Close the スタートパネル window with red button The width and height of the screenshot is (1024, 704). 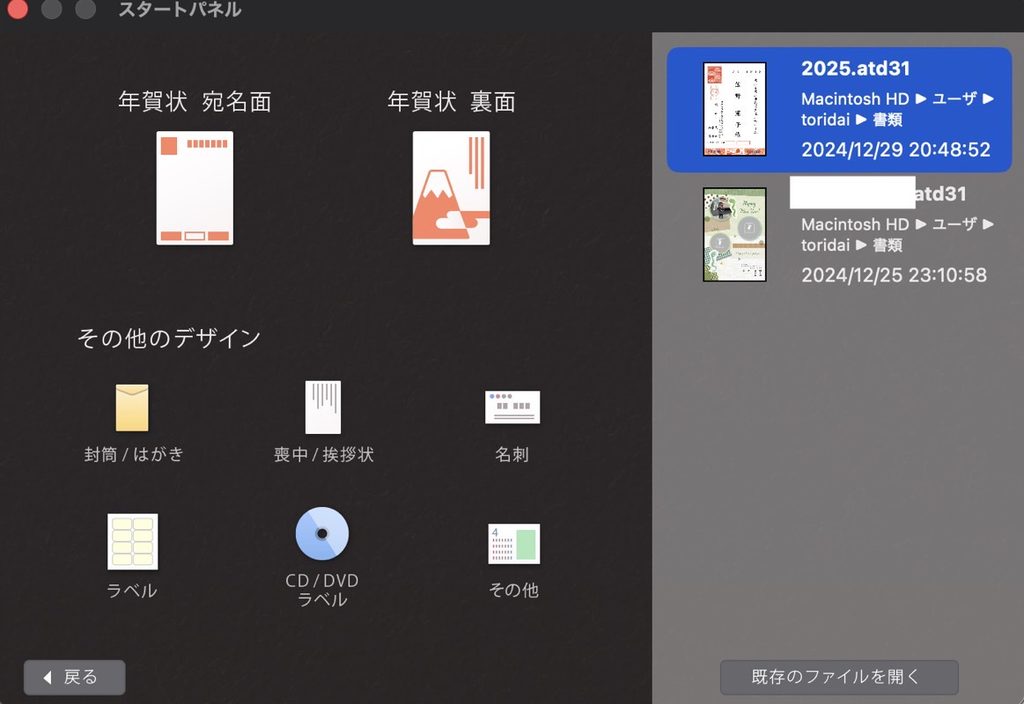(16, 8)
